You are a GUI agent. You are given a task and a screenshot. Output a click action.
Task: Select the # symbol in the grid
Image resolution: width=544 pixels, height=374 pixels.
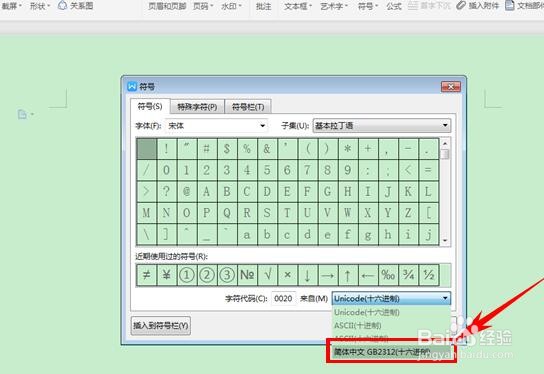207,149
